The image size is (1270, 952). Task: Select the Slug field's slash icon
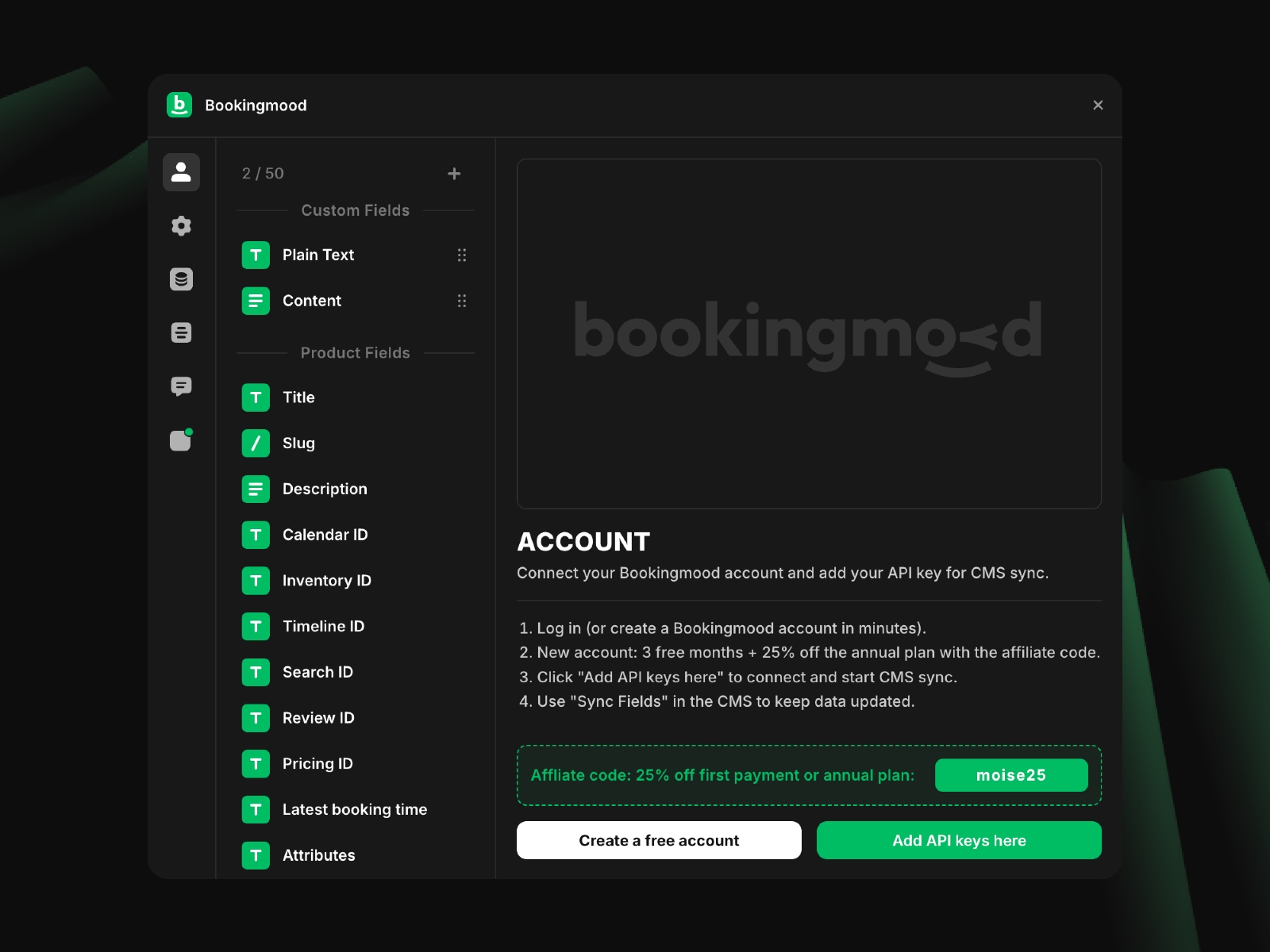point(256,443)
